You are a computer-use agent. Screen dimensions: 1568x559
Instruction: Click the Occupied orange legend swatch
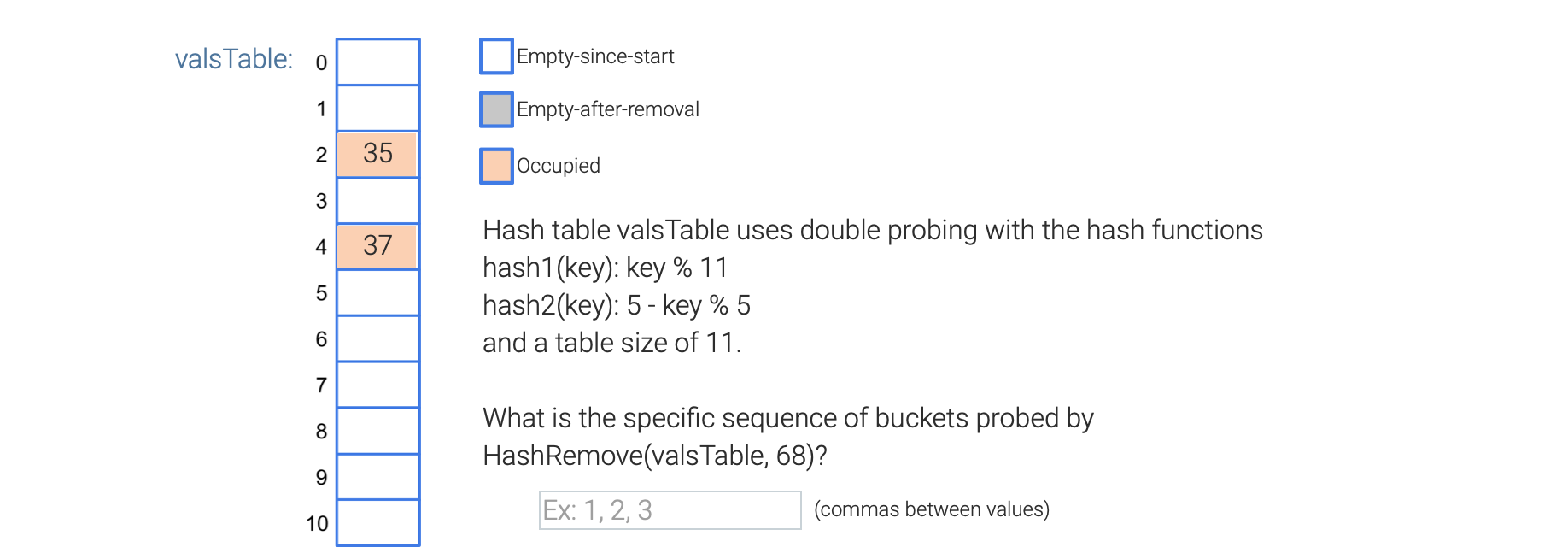pos(496,165)
